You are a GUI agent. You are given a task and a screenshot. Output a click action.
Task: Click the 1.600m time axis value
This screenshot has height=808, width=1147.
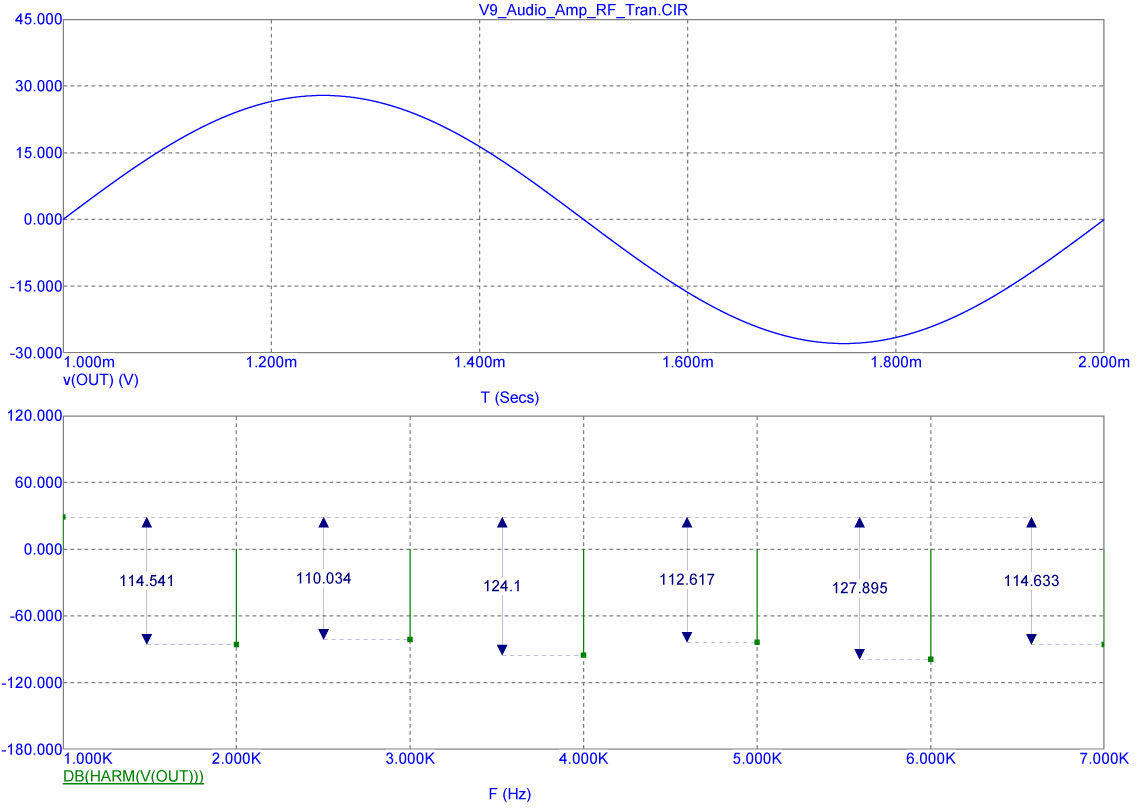pyautogui.click(x=688, y=363)
